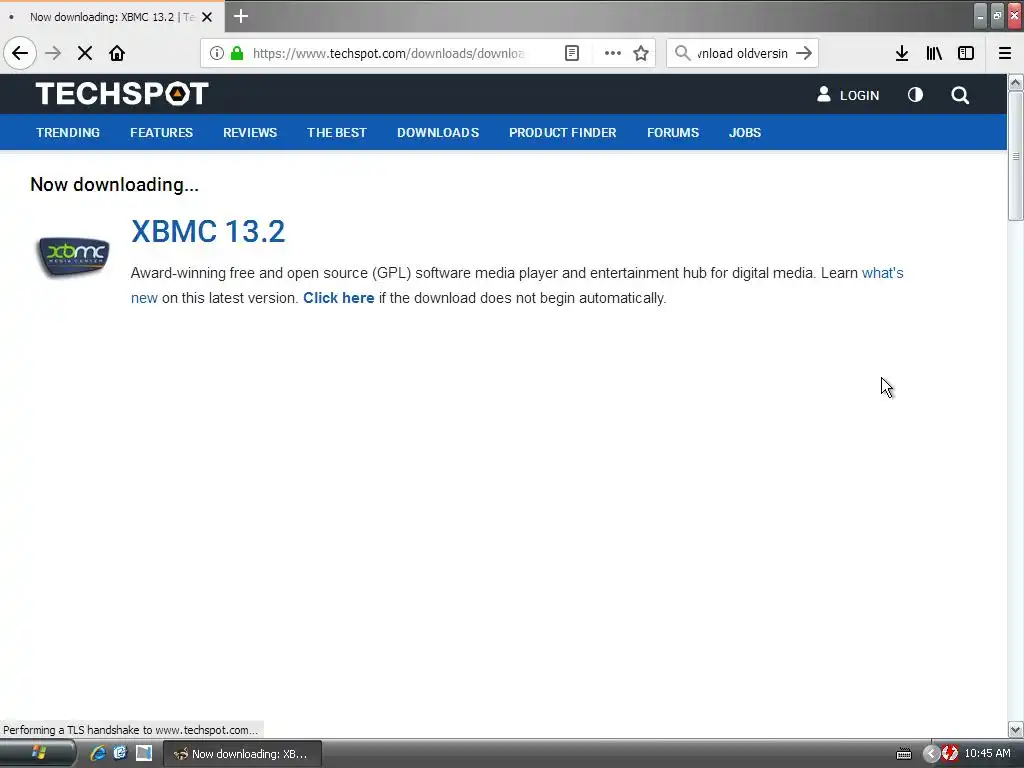Bookmark this page with the star
Image resolution: width=1024 pixels, height=768 pixels.
pos(641,53)
